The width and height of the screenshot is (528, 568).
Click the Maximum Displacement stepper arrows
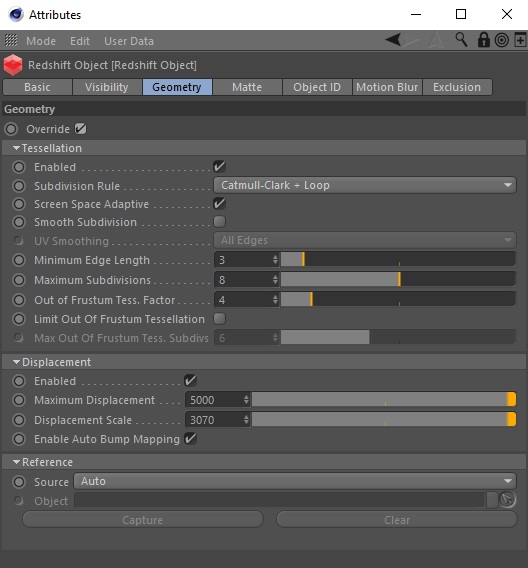click(x=246, y=400)
